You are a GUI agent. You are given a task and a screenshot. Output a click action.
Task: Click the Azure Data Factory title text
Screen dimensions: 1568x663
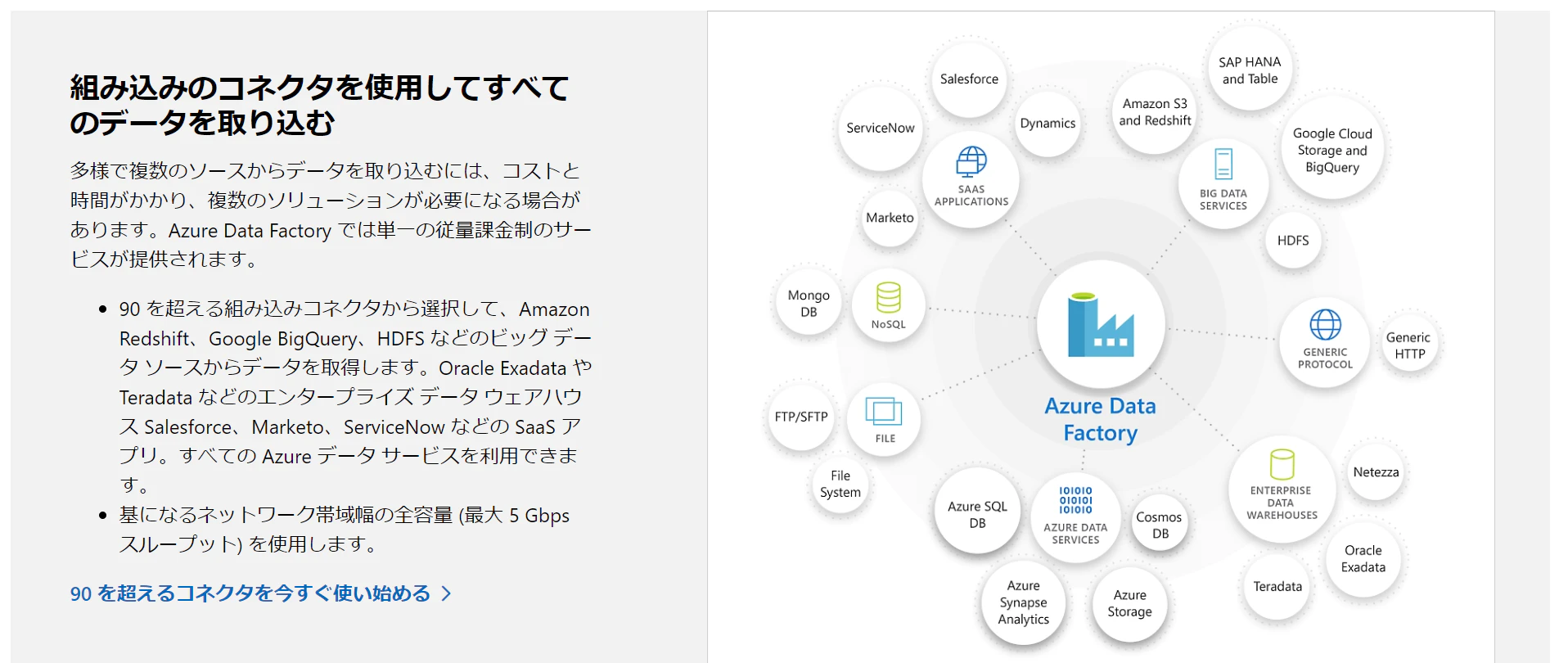tap(1101, 419)
